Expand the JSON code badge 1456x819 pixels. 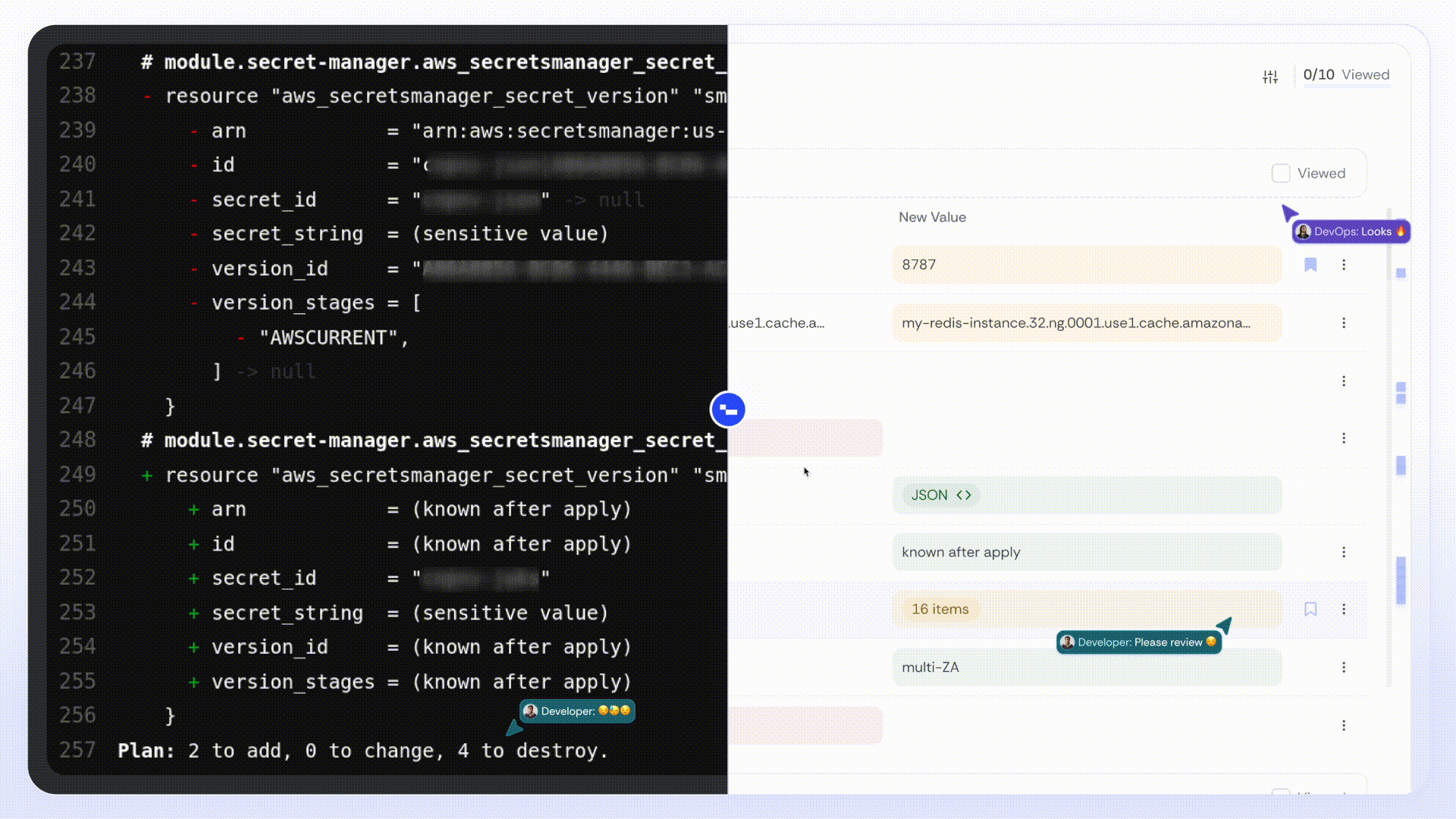point(940,495)
